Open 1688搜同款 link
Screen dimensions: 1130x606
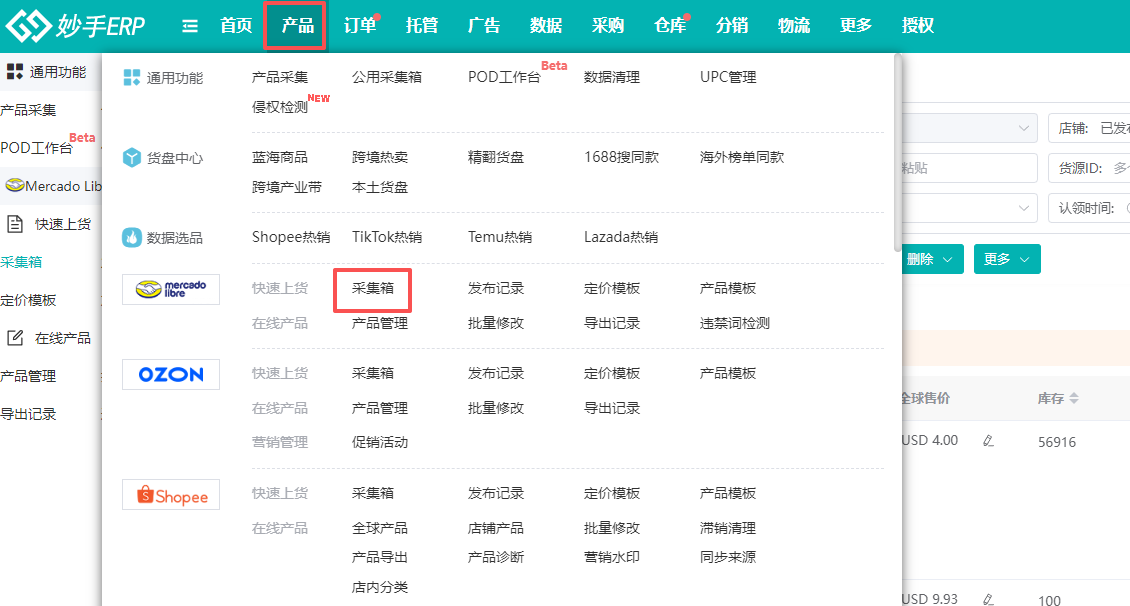tap(621, 157)
